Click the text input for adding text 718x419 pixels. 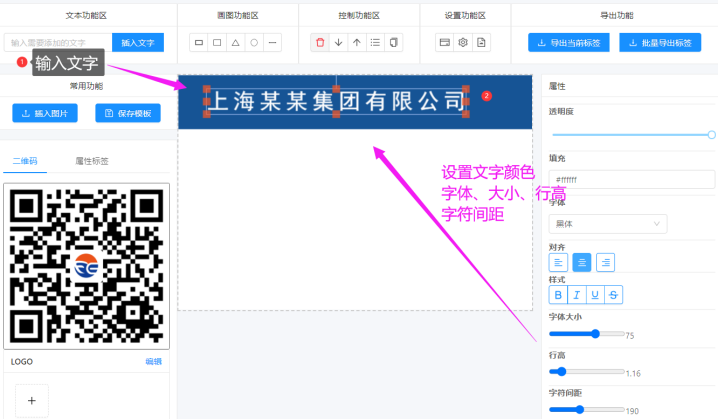pos(58,43)
